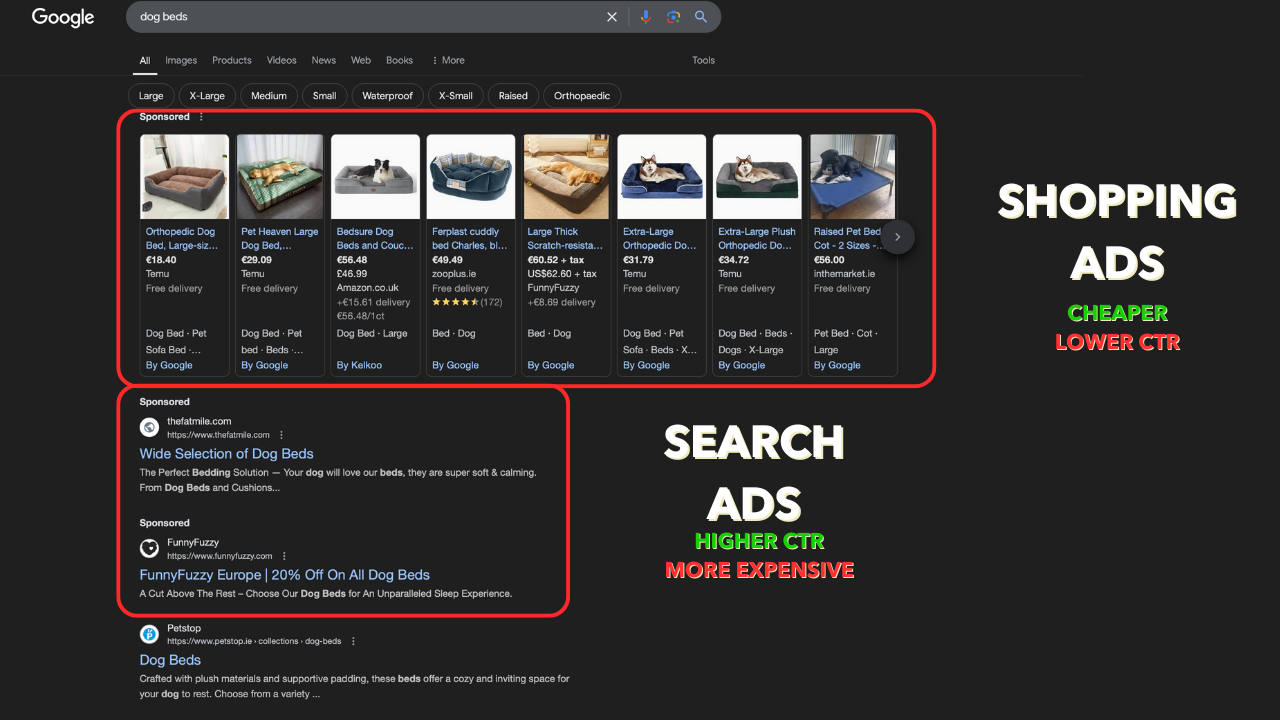The height and width of the screenshot is (720, 1280).
Task: Open Google Lens image search icon
Action: (x=674, y=17)
